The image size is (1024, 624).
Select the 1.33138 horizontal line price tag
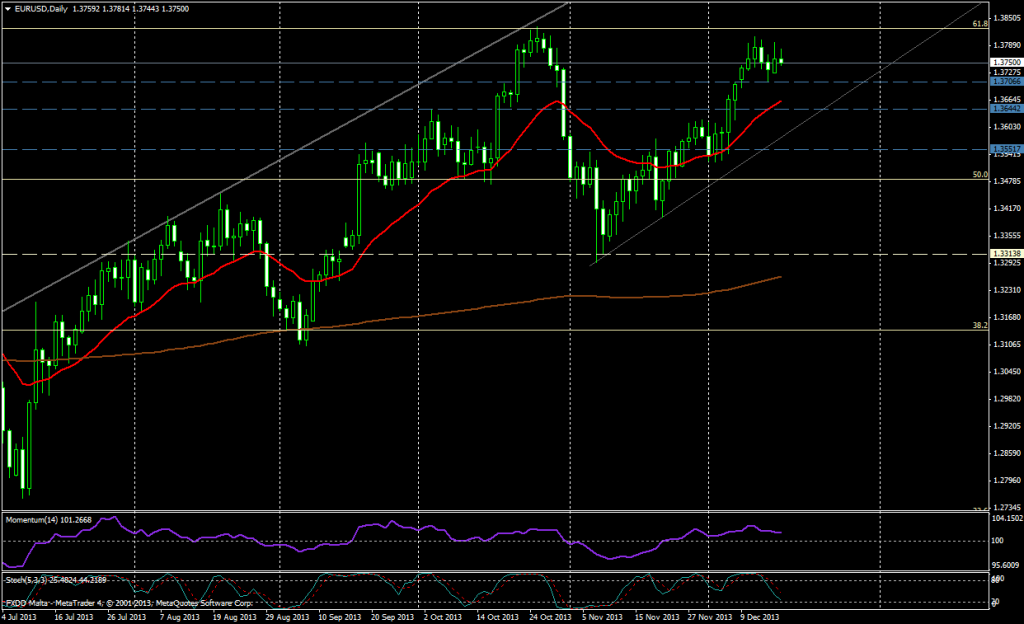pyautogui.click(x=1004, y=254)
